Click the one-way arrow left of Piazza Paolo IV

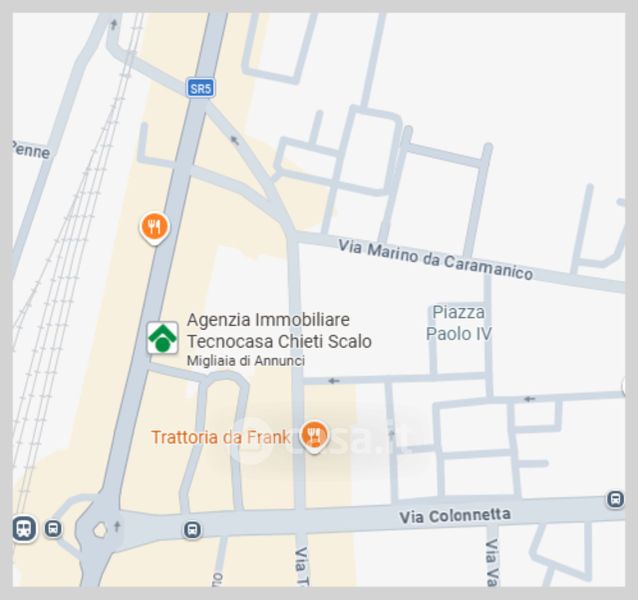pos(334,381)
